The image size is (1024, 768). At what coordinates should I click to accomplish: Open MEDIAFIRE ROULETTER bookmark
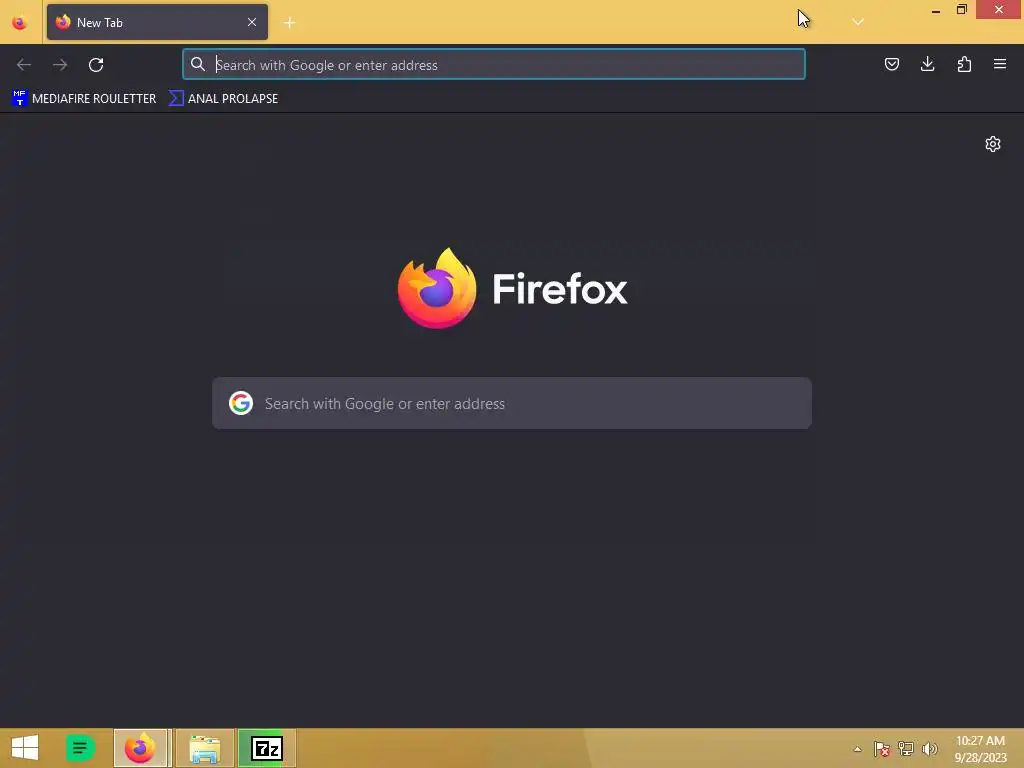[84, 99]
